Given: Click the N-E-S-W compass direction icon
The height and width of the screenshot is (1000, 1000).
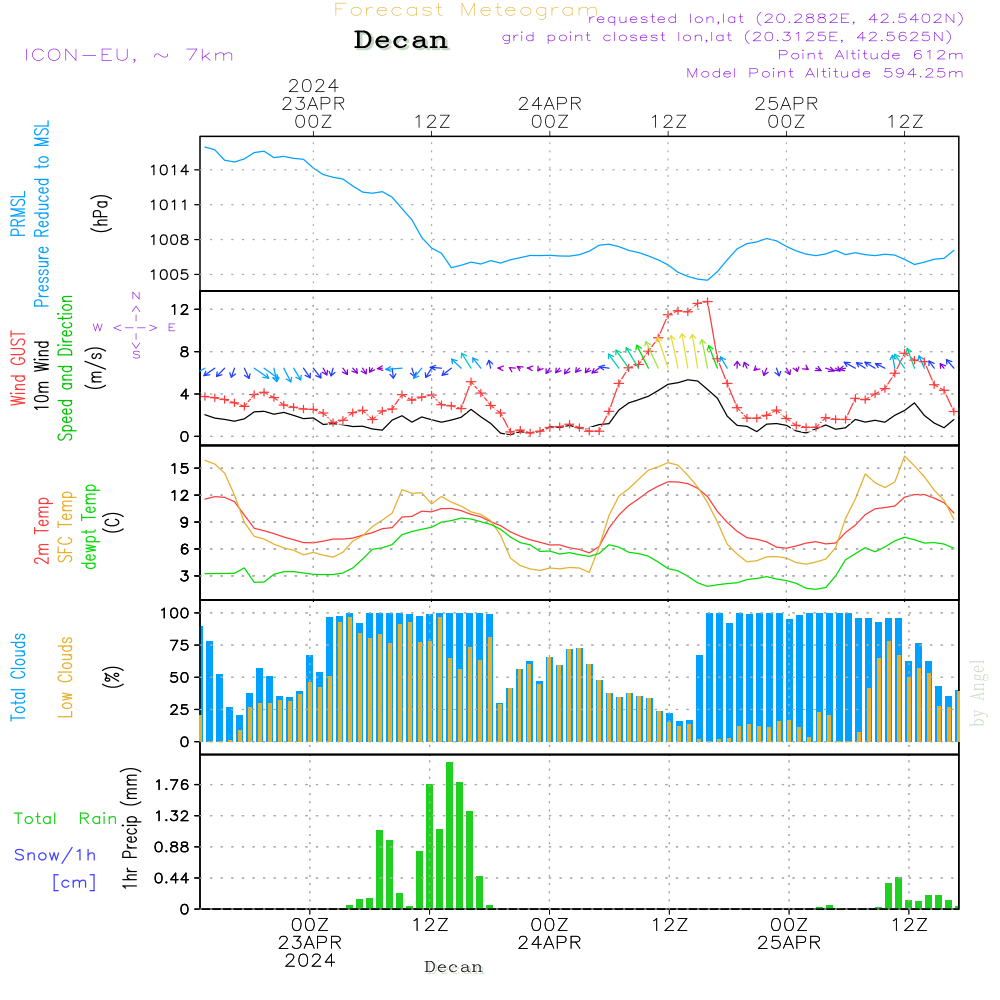Looking at the screenshot, I should 135,327.
